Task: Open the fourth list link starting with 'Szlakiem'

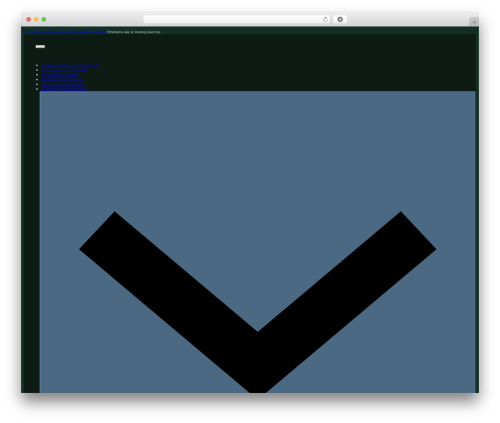Action: 63,80
